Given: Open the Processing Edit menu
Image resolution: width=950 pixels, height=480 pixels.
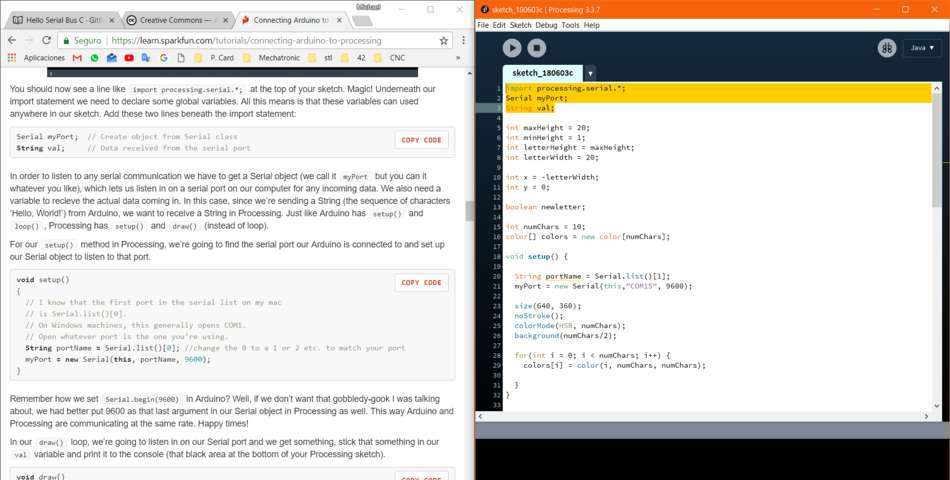Looking at the screenshot, I should point(499,25).
